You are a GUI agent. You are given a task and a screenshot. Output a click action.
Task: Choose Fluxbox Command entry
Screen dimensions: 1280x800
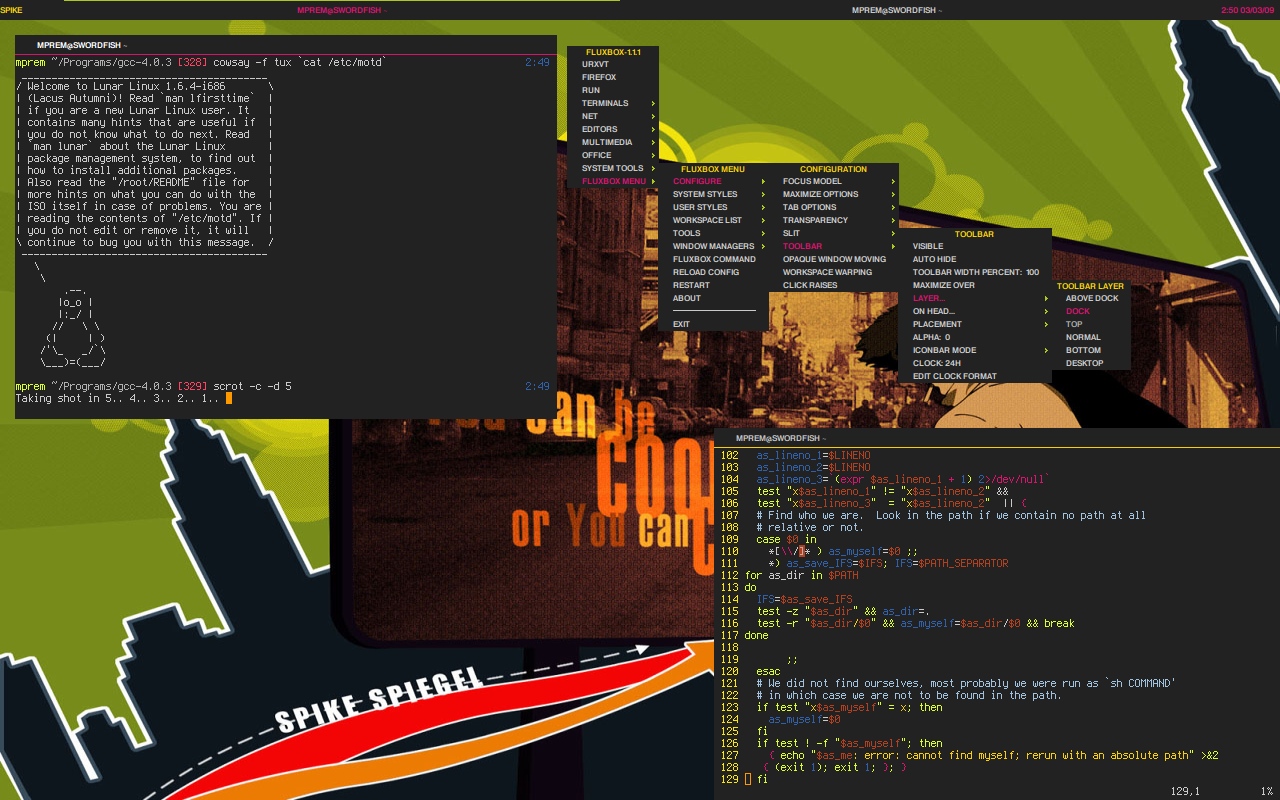click(714, 259)
